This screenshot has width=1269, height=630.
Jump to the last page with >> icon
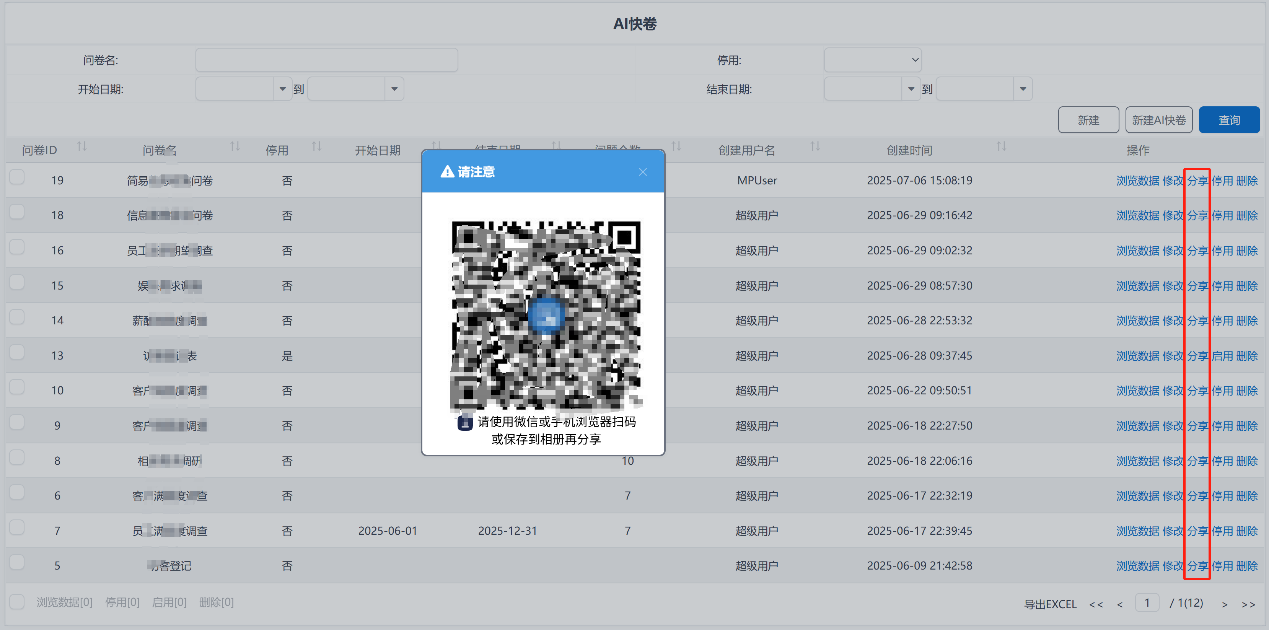pyautogui.click(x=1248, y=604)
